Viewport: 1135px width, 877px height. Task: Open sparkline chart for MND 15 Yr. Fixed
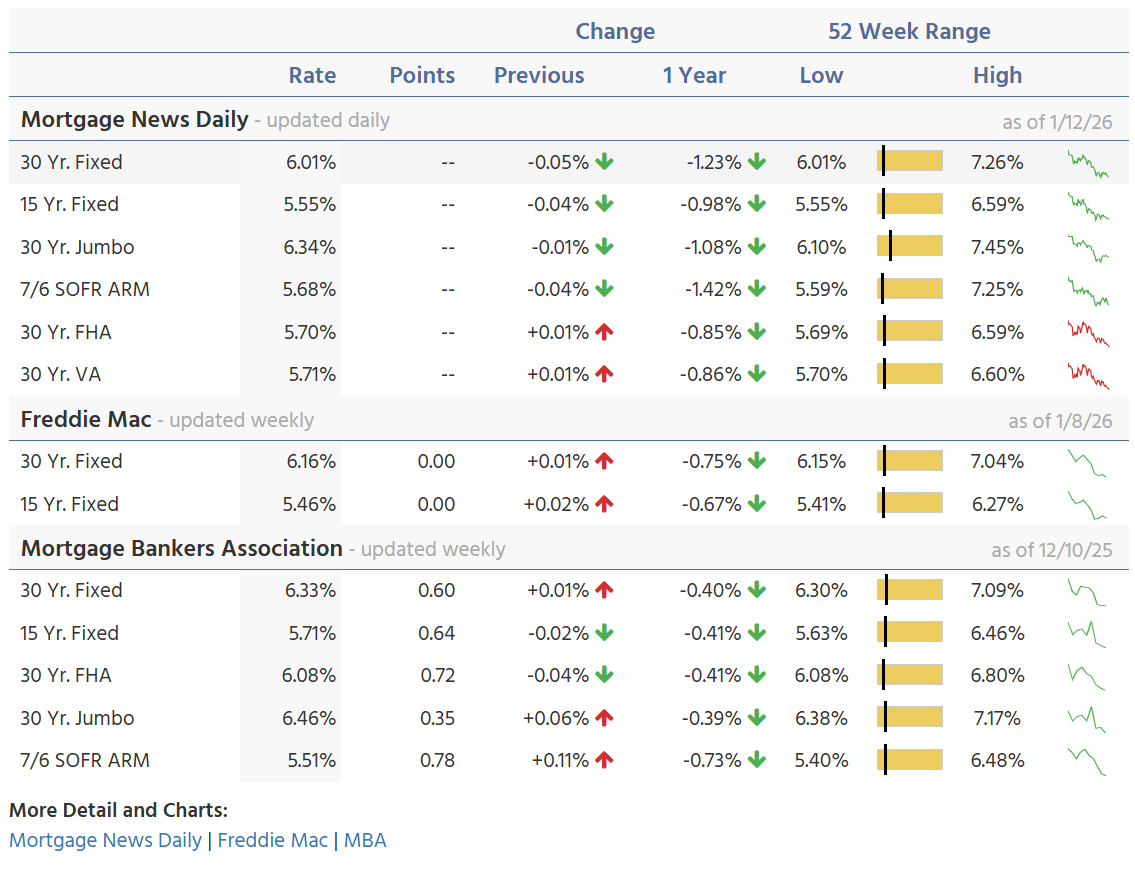(x=1088, y=207)
